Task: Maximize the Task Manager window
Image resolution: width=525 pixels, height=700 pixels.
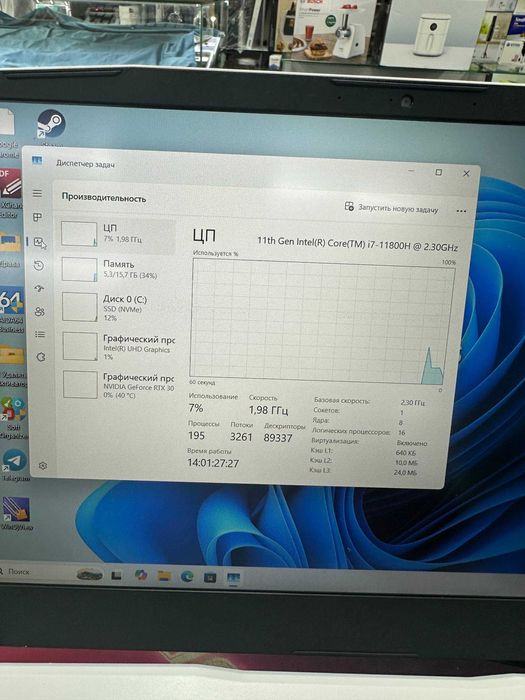Action: click(x=438, y=172)
